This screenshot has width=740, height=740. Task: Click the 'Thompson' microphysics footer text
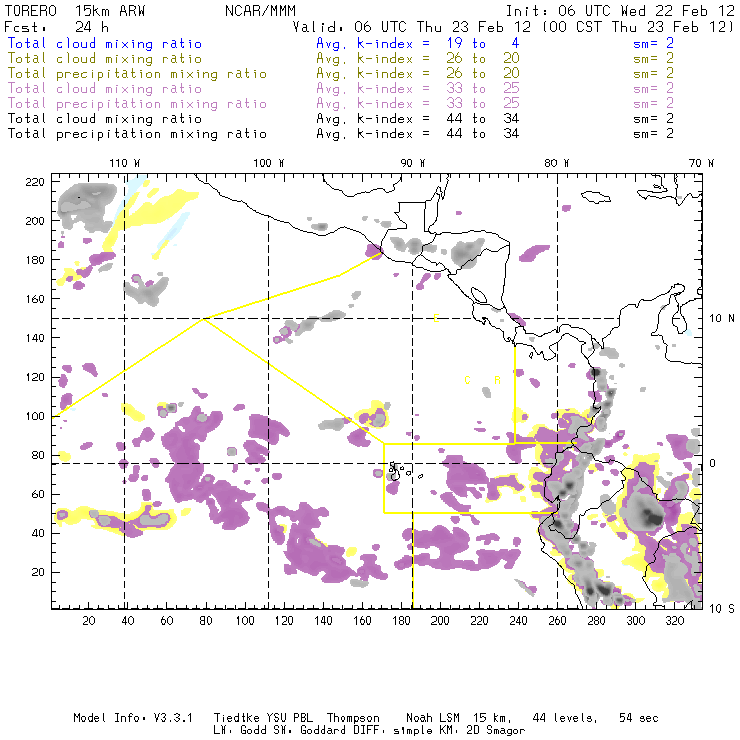tap(353, 718)
